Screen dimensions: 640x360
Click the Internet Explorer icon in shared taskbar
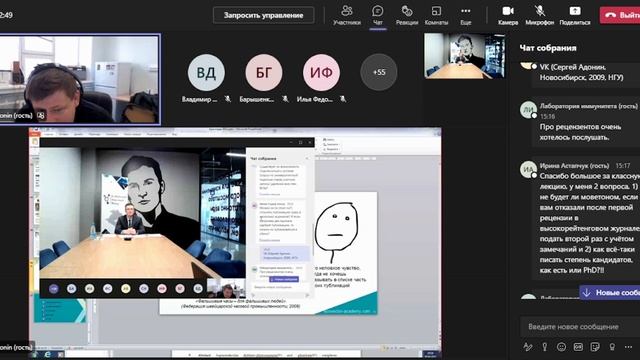click(x=48, y=354)
